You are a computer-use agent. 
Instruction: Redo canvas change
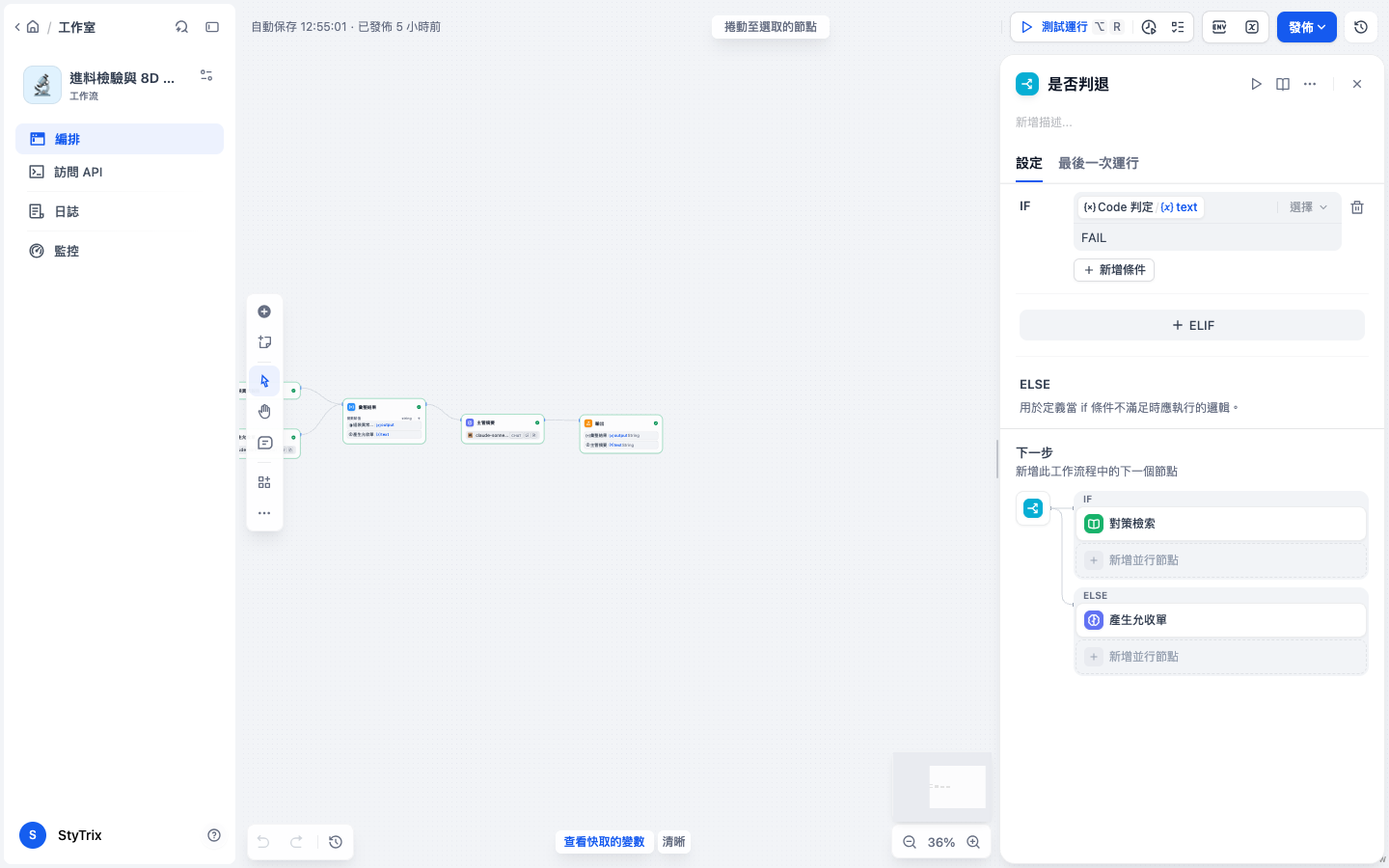(x=297, y=842)
